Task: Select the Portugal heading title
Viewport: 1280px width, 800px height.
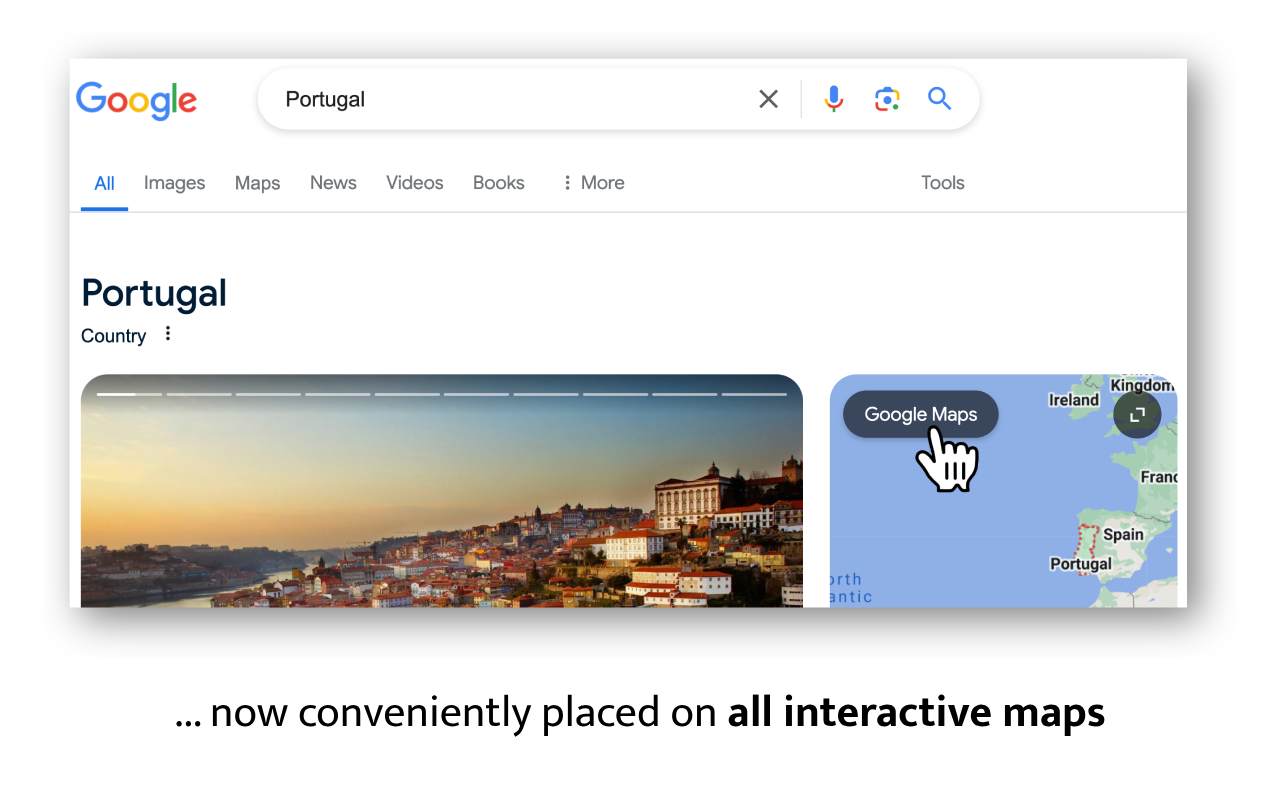Action: [x=154, y=293]
